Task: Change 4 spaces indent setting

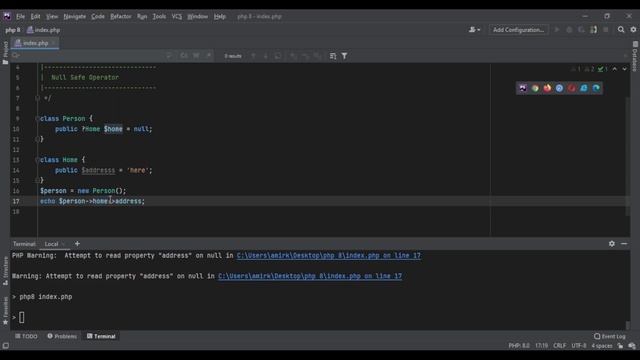Action: [x=602, y=346]
